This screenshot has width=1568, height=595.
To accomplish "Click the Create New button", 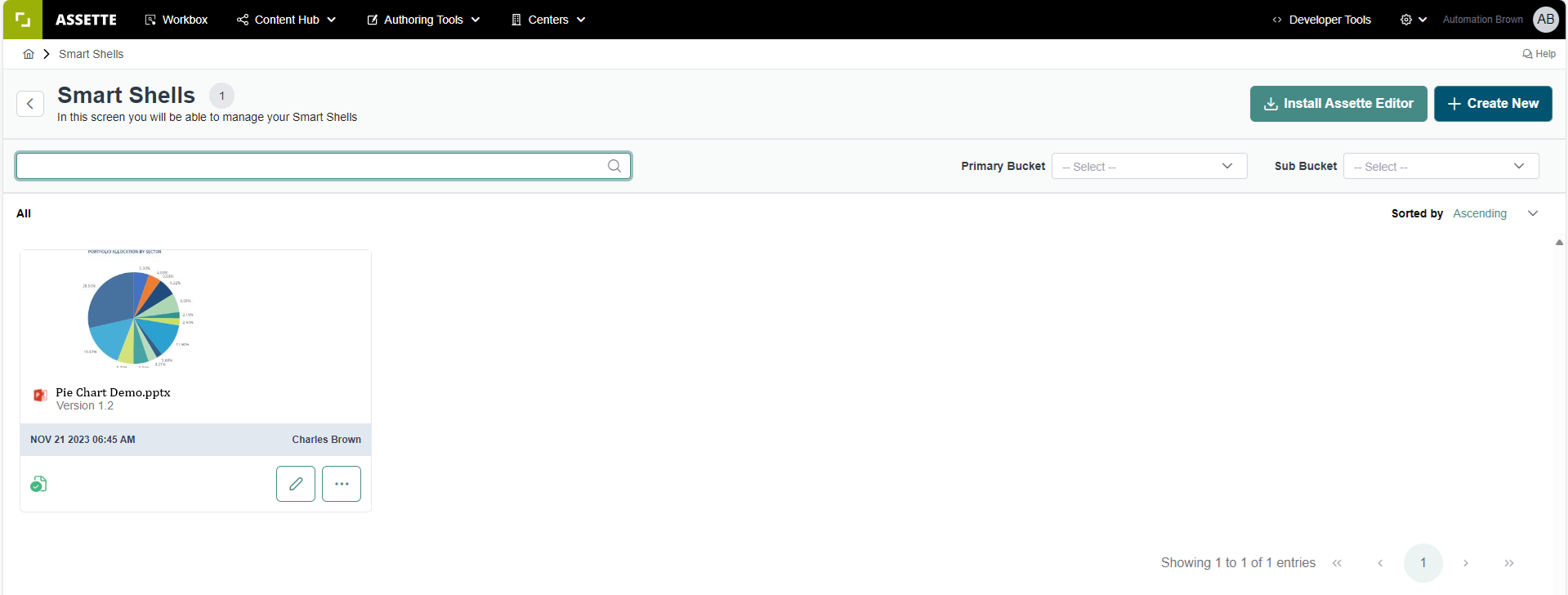I will tap(1492, 104).
